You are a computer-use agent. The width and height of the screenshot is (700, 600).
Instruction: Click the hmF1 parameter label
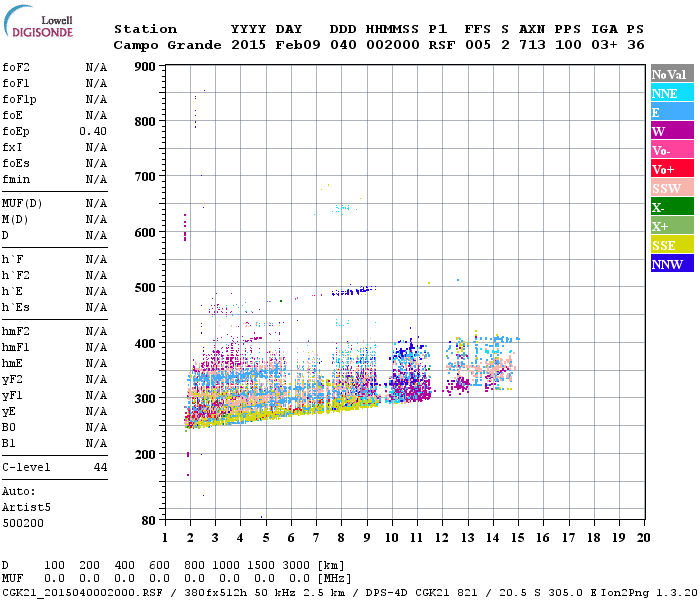point(16,347)
